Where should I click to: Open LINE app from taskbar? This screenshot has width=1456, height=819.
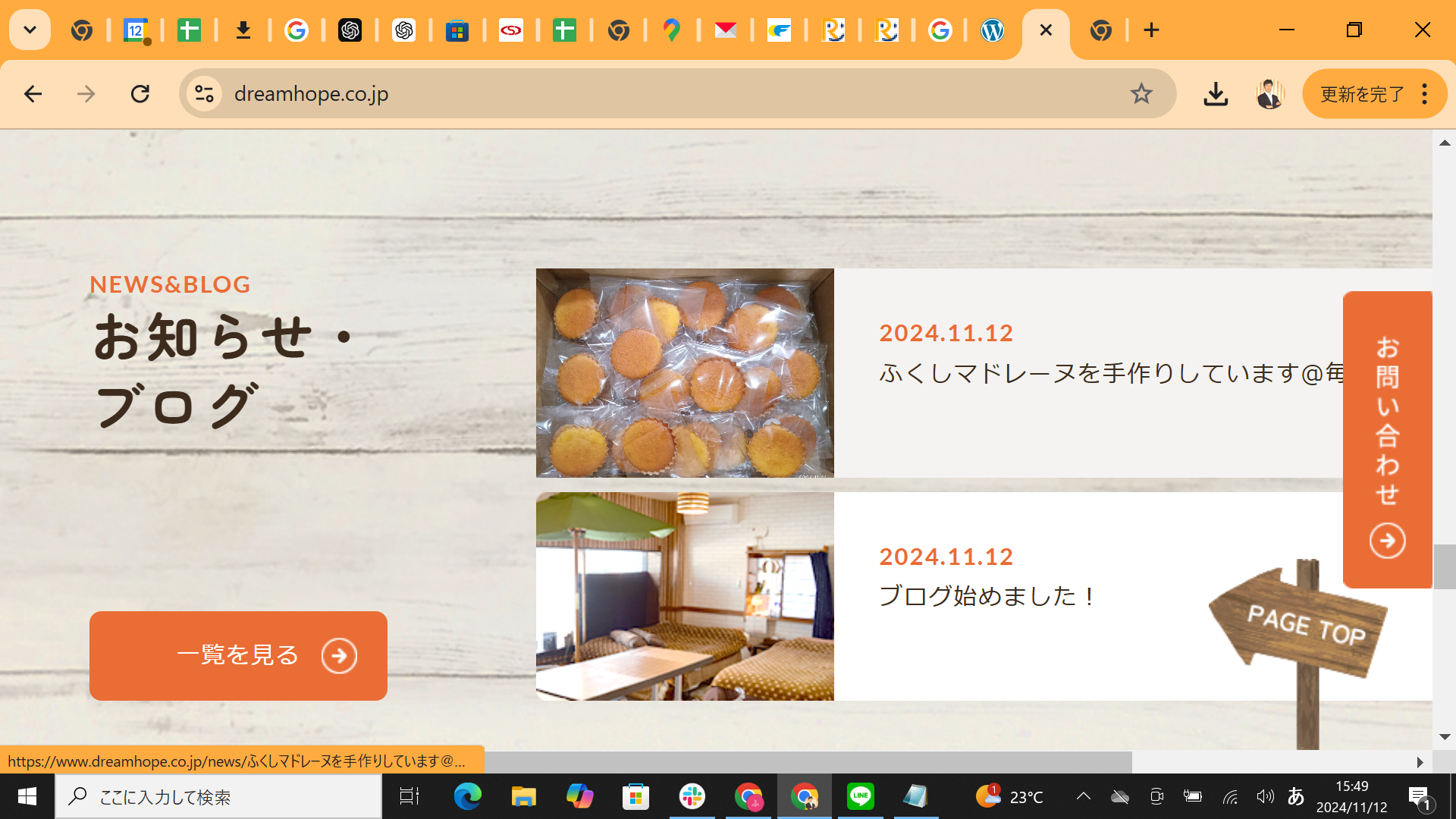(860, 796)
